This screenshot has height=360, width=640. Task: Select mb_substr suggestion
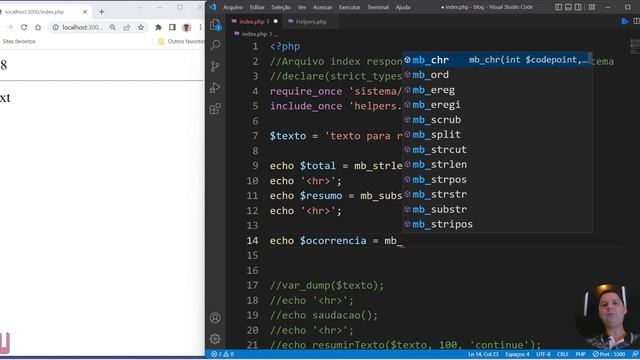tap(498, 209)
